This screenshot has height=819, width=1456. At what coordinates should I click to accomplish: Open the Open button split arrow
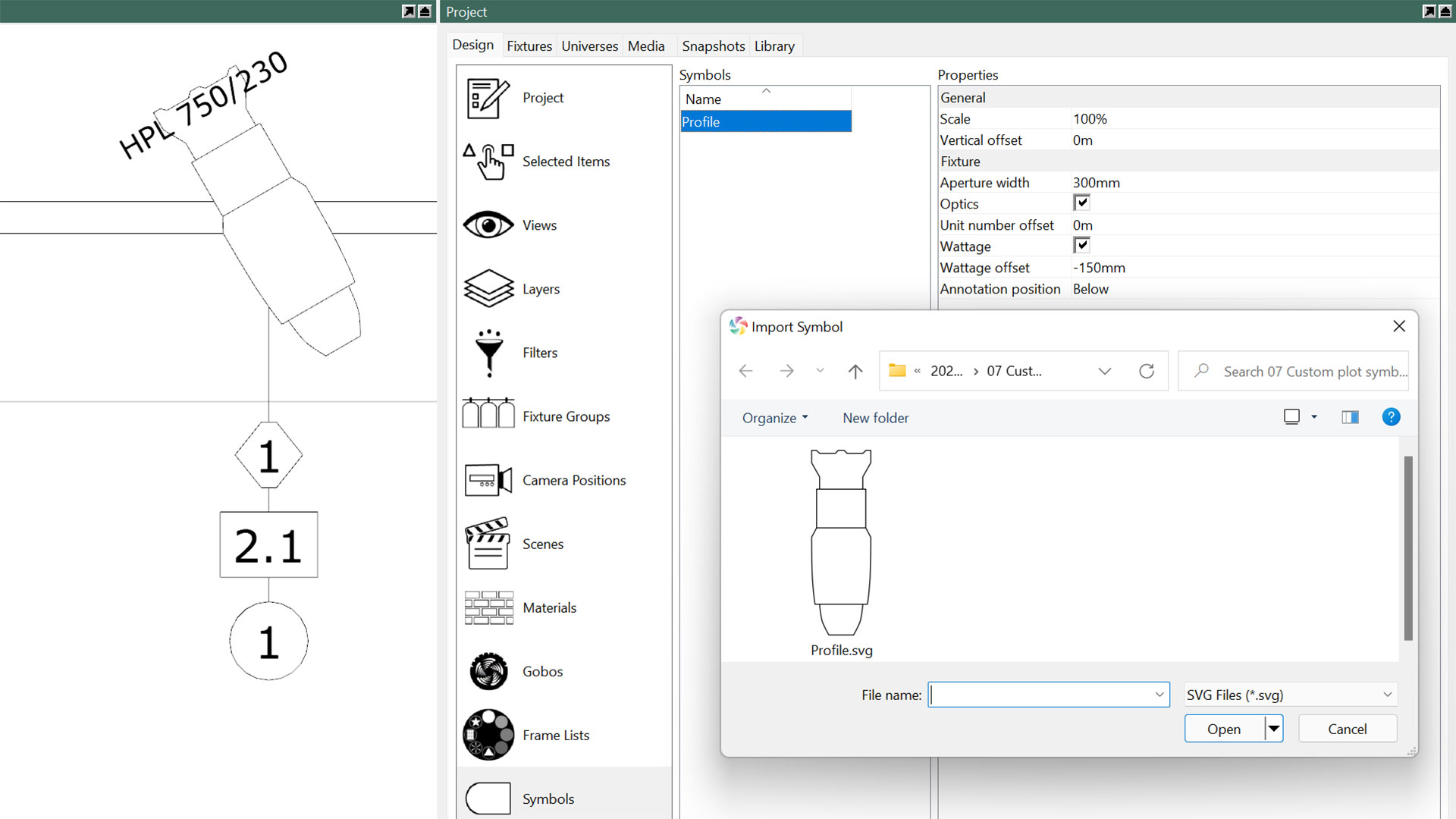click(1274, 729)
